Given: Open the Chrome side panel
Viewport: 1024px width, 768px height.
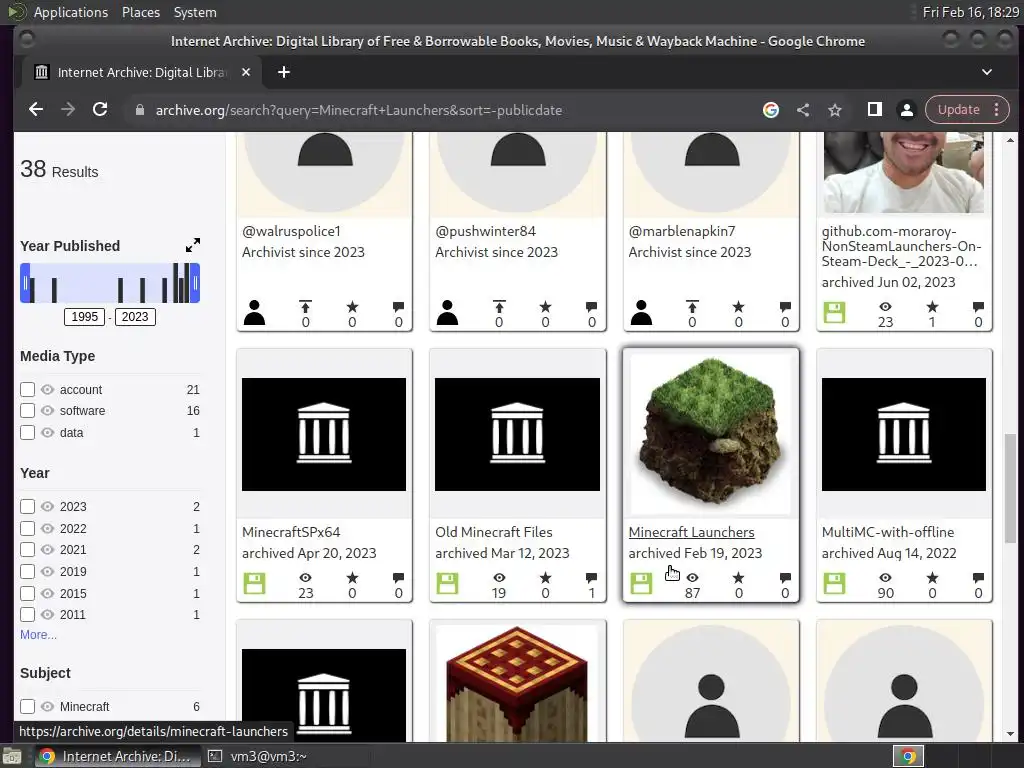Looking at the screenshot, I should point(874,110).
